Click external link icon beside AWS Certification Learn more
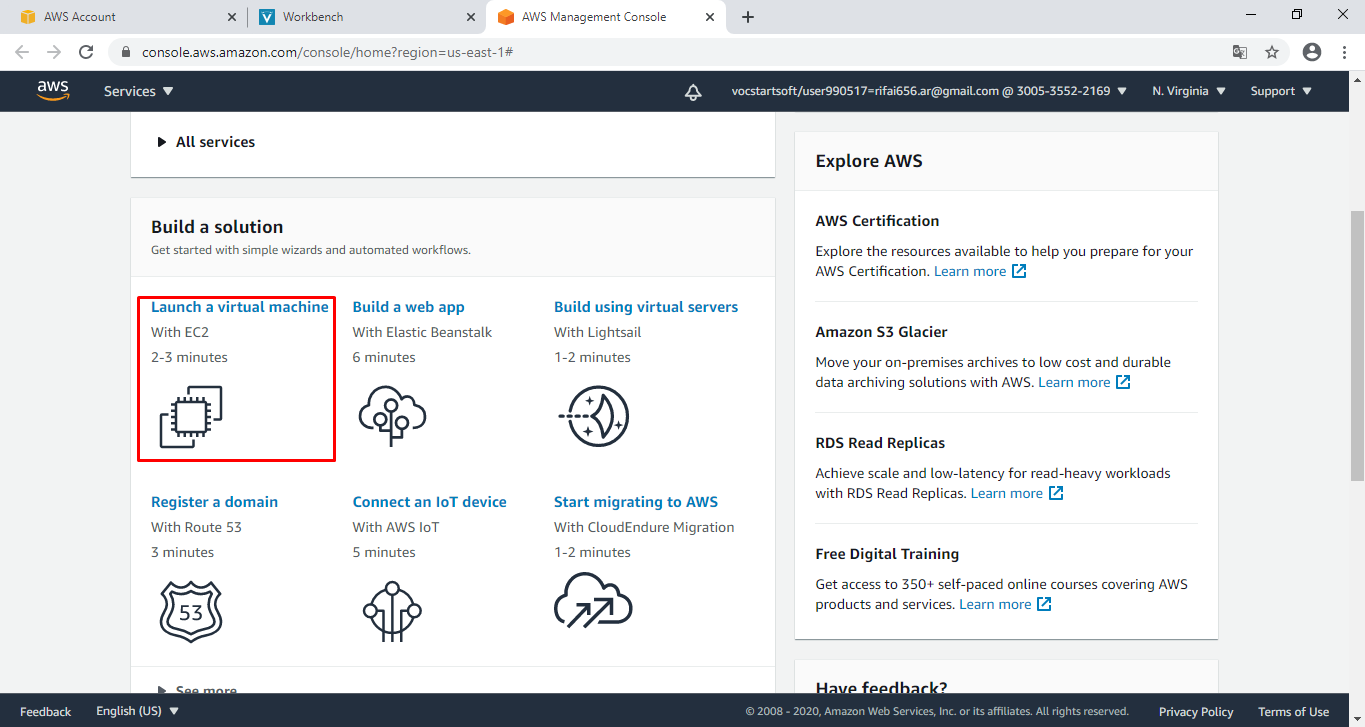This screenshot has width=1365, height=727. (x=1019, y=271)
